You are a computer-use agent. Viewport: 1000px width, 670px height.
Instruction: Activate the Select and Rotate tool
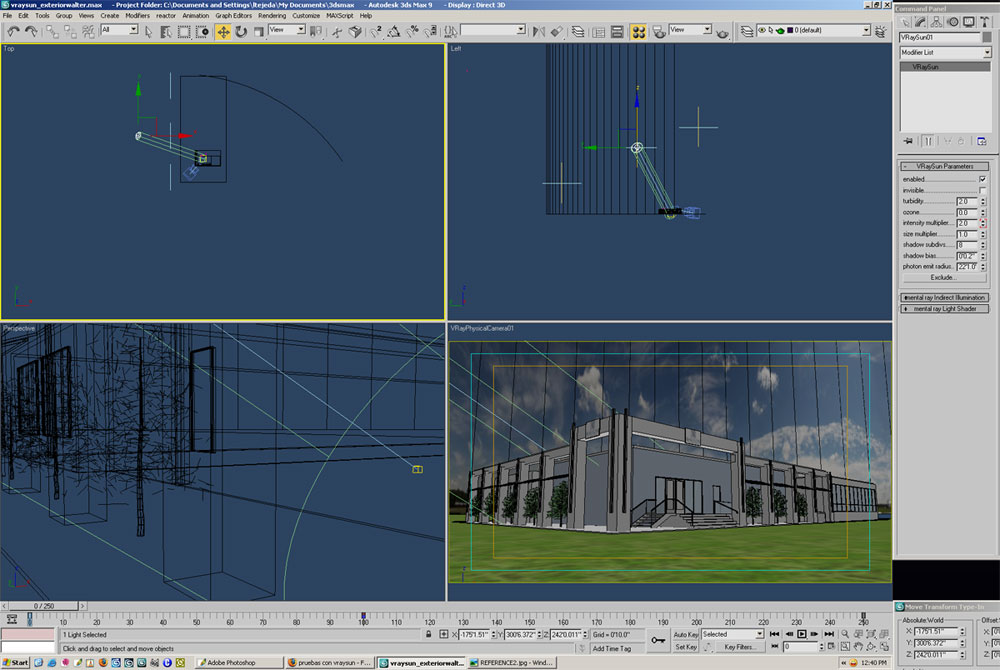pyautogui.click(x=241, y=31)
